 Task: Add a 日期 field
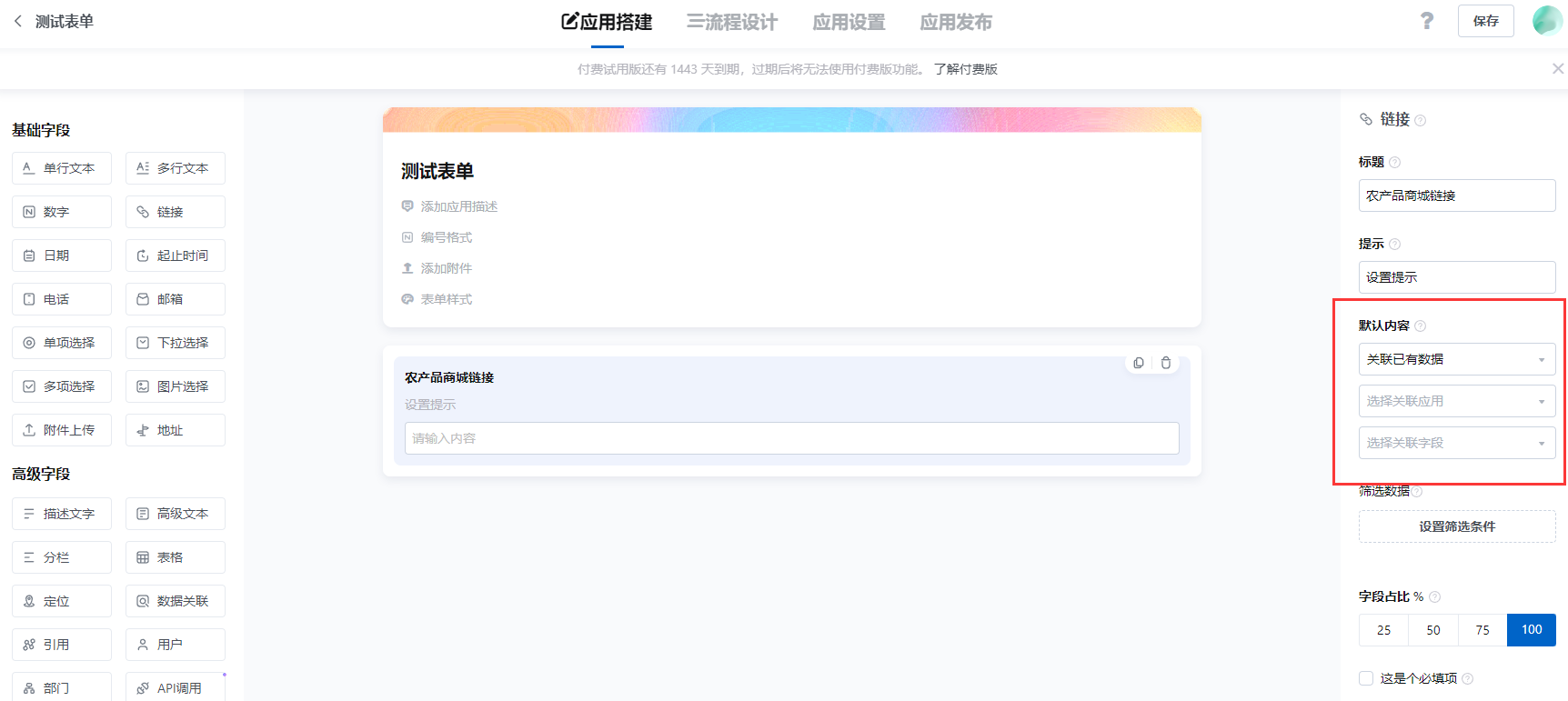tap(62, 255)
